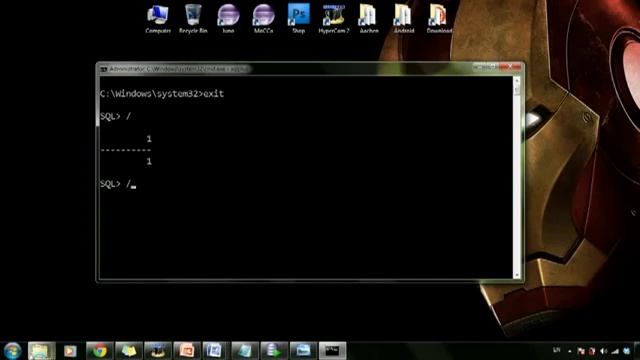Switch to the command prompt taskbar button
The height and width of the screenshot is (360, 640).
click(332, 351)
